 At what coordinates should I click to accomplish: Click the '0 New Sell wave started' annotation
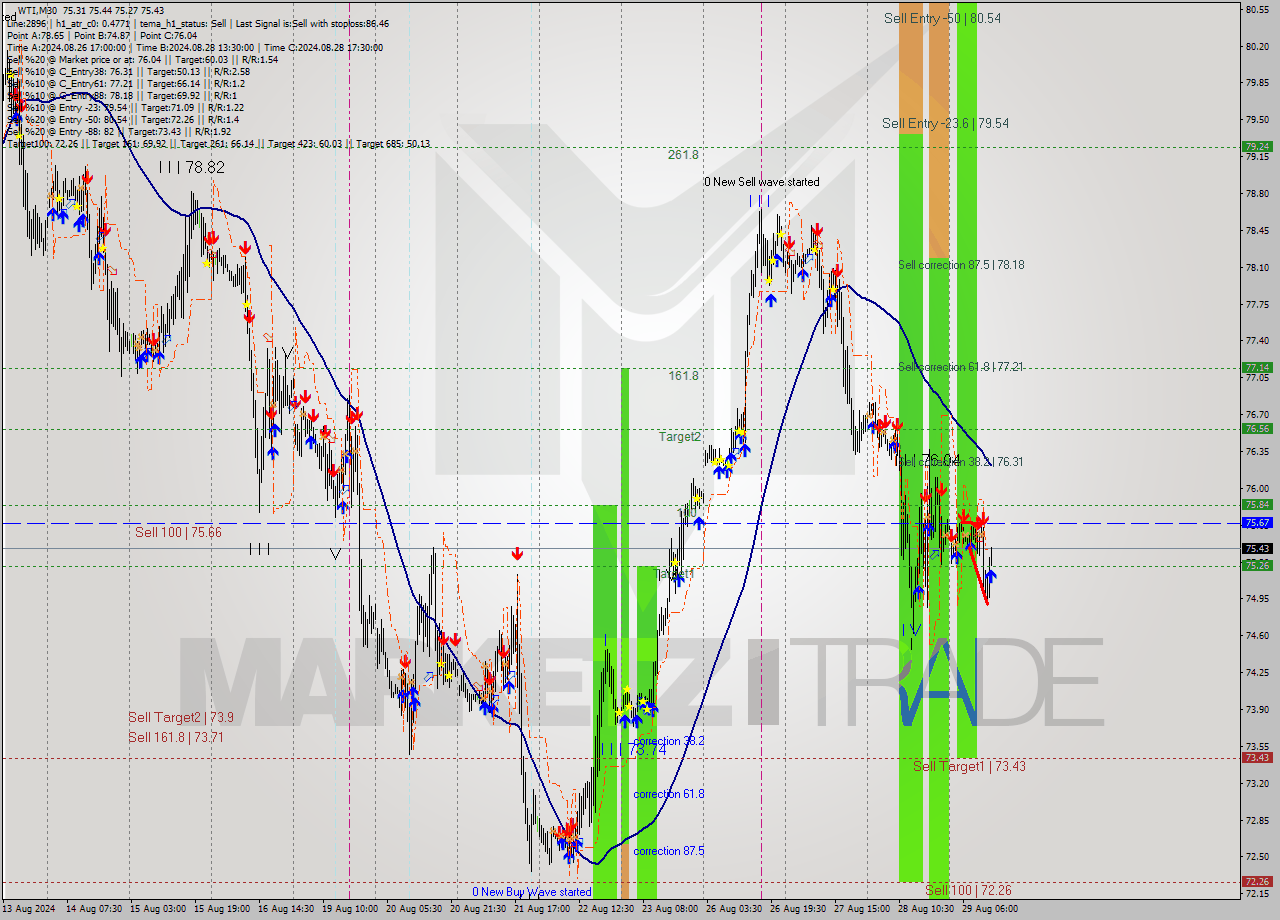pyautogui.click(x=762, y=182)
